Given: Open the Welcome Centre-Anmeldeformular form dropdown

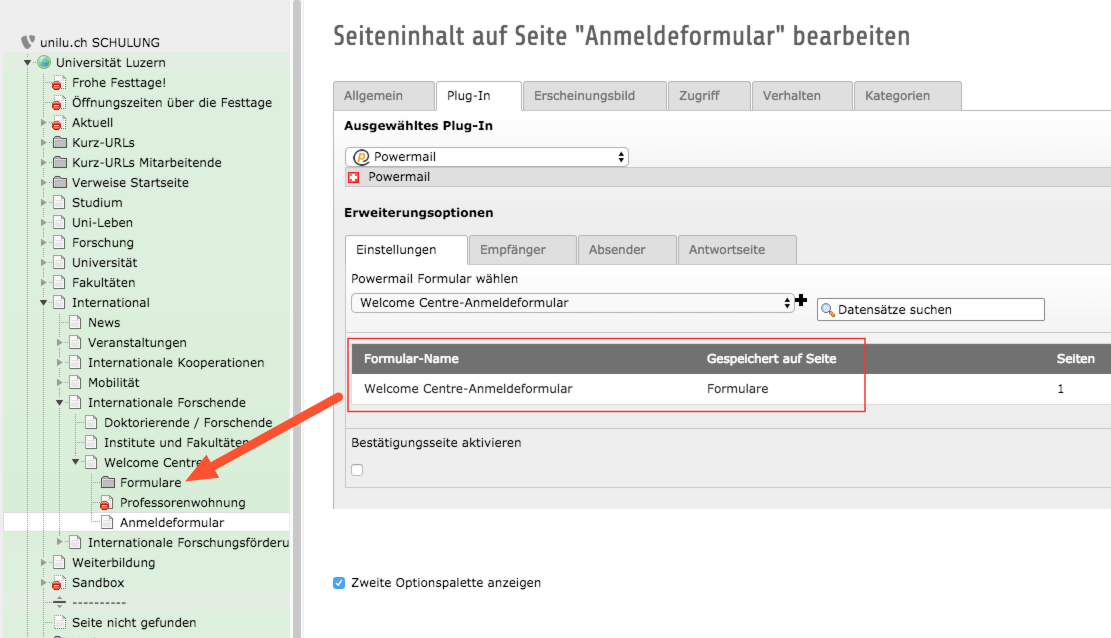Looking at the screenshot, I should pyautogui.click(x=573, y=303).
